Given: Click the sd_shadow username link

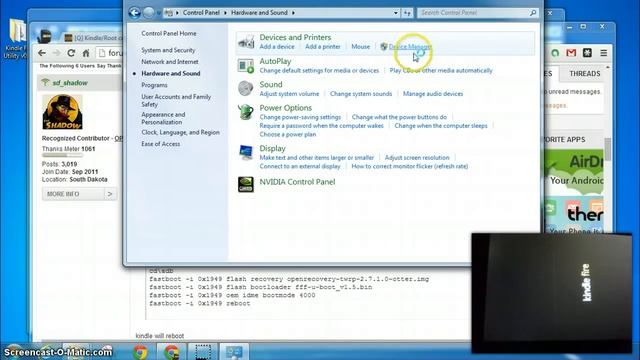Looking at the screenshot, I should [70, 83].
